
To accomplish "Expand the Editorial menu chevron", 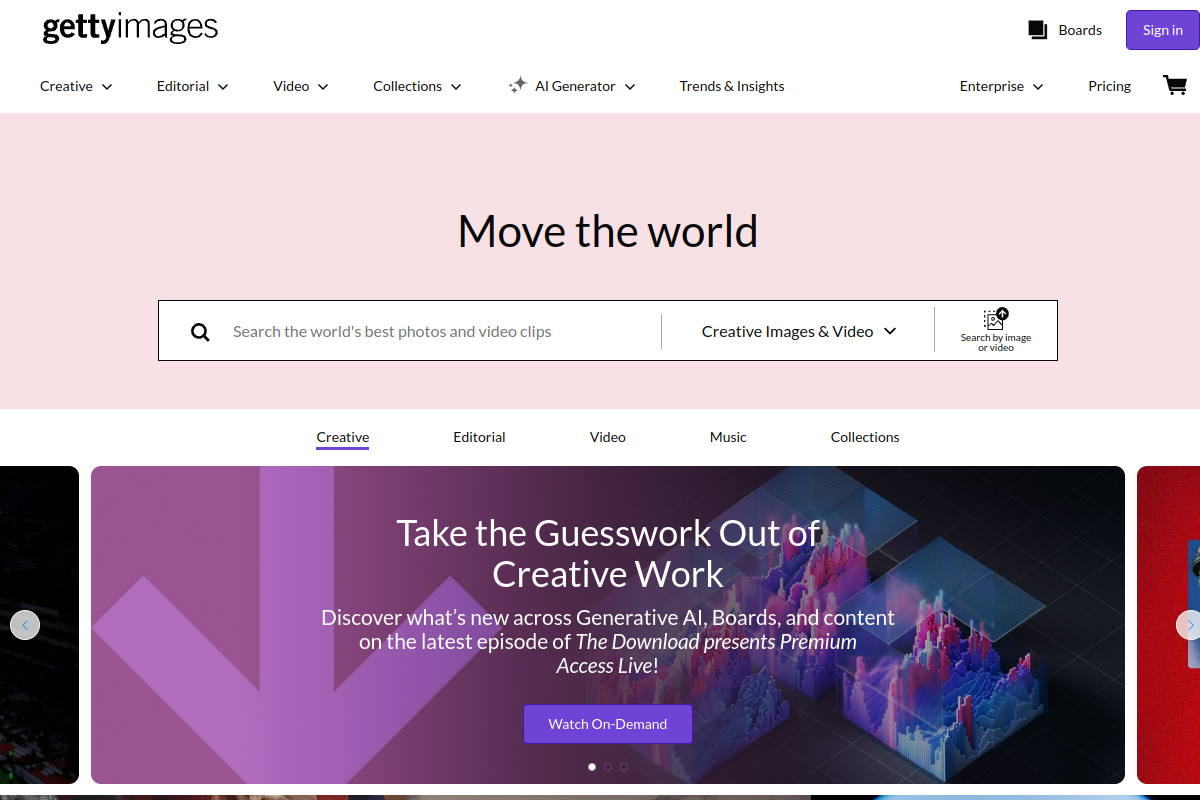I will point(223,87).
